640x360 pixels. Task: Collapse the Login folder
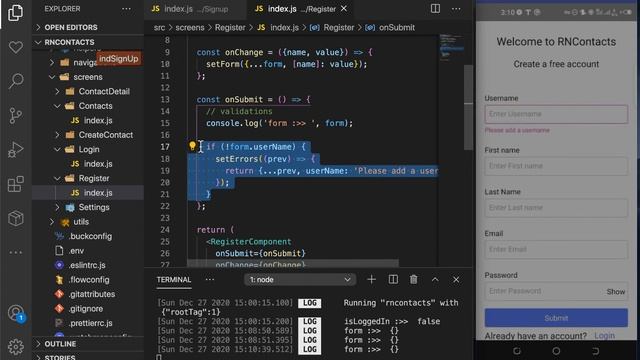pos(88,149)
